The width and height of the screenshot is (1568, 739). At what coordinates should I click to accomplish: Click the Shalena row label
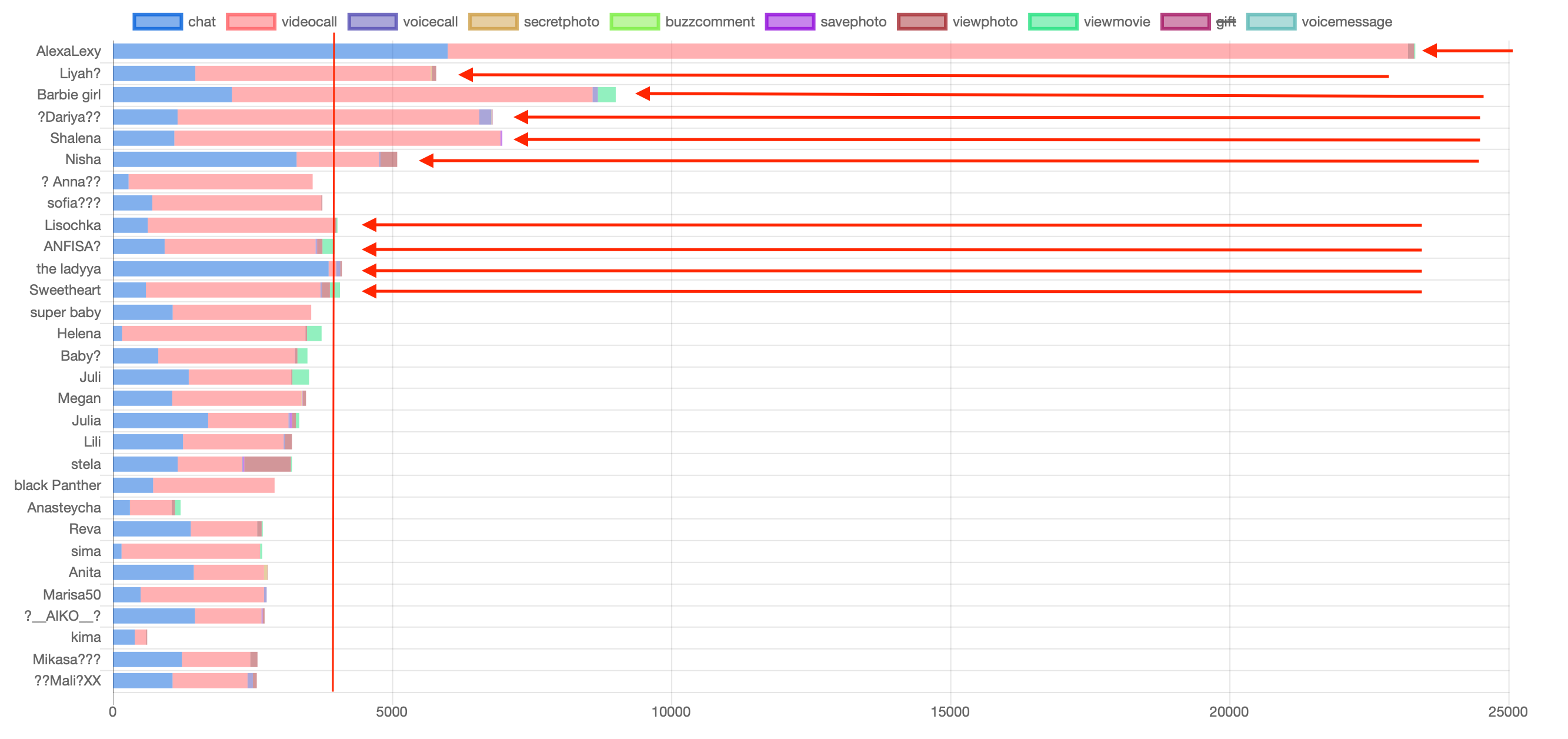(75, 138)
